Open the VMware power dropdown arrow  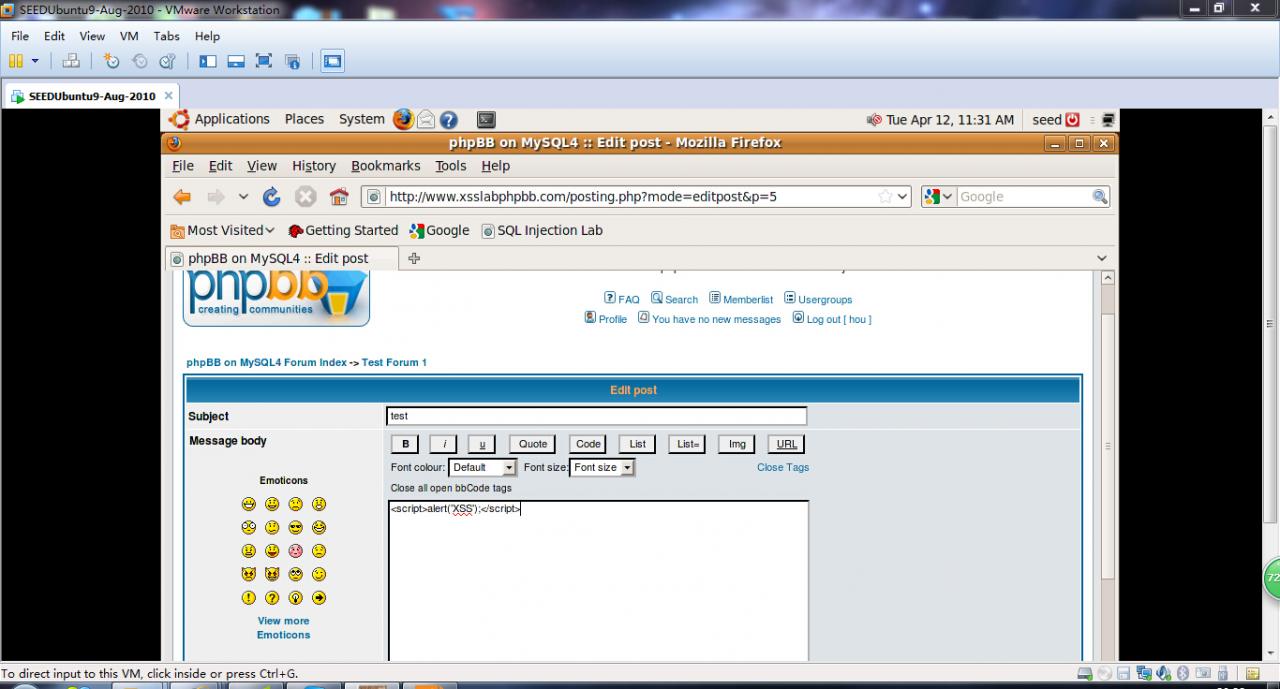tap(35, 61)
